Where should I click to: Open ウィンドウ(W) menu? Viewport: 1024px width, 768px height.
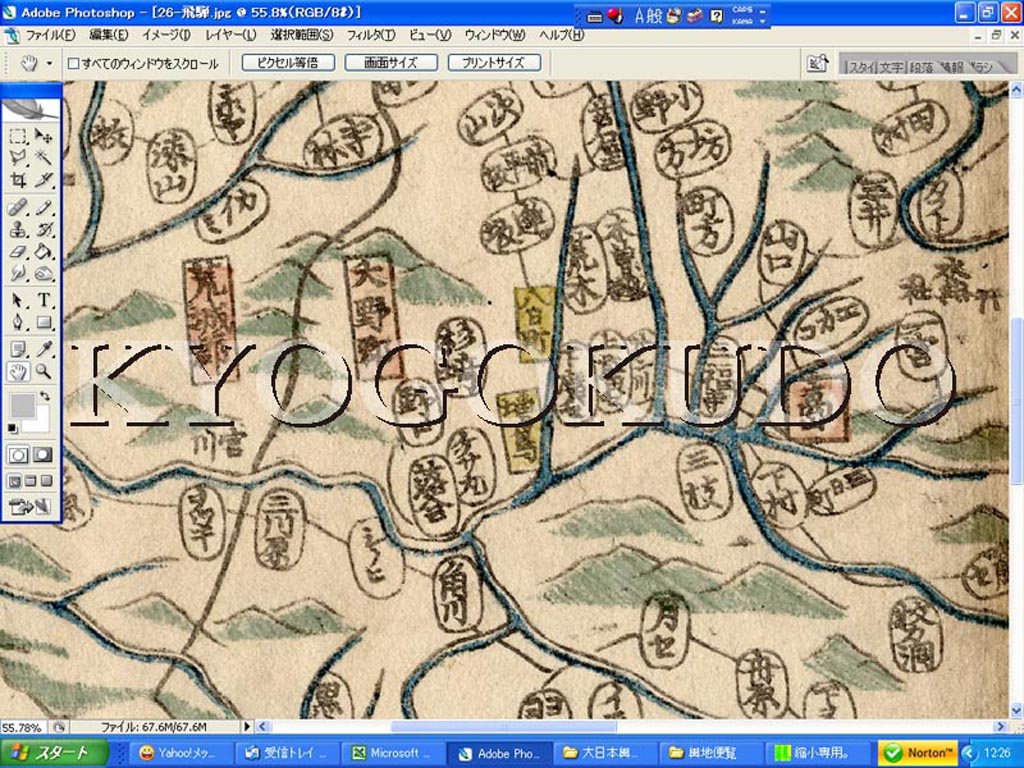coord(495,35)
